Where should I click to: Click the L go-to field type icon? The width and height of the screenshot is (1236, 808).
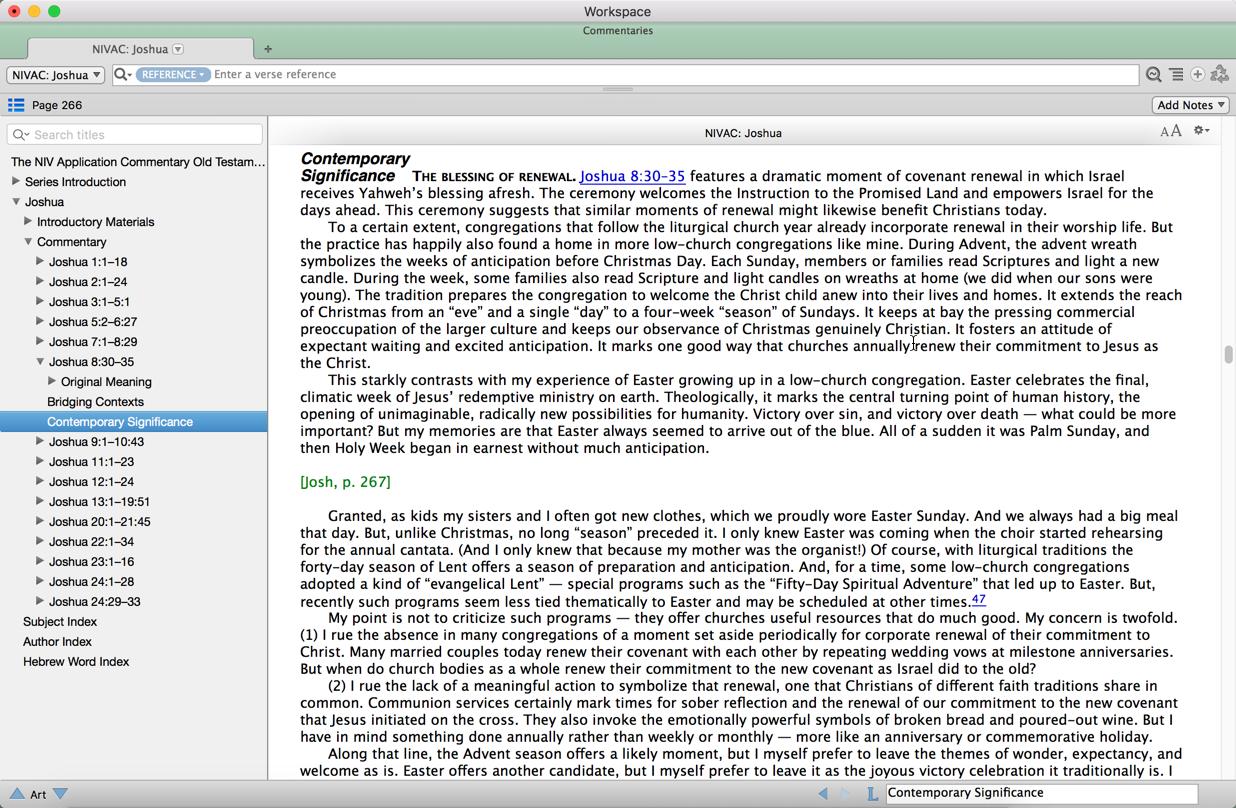[872, 793]
